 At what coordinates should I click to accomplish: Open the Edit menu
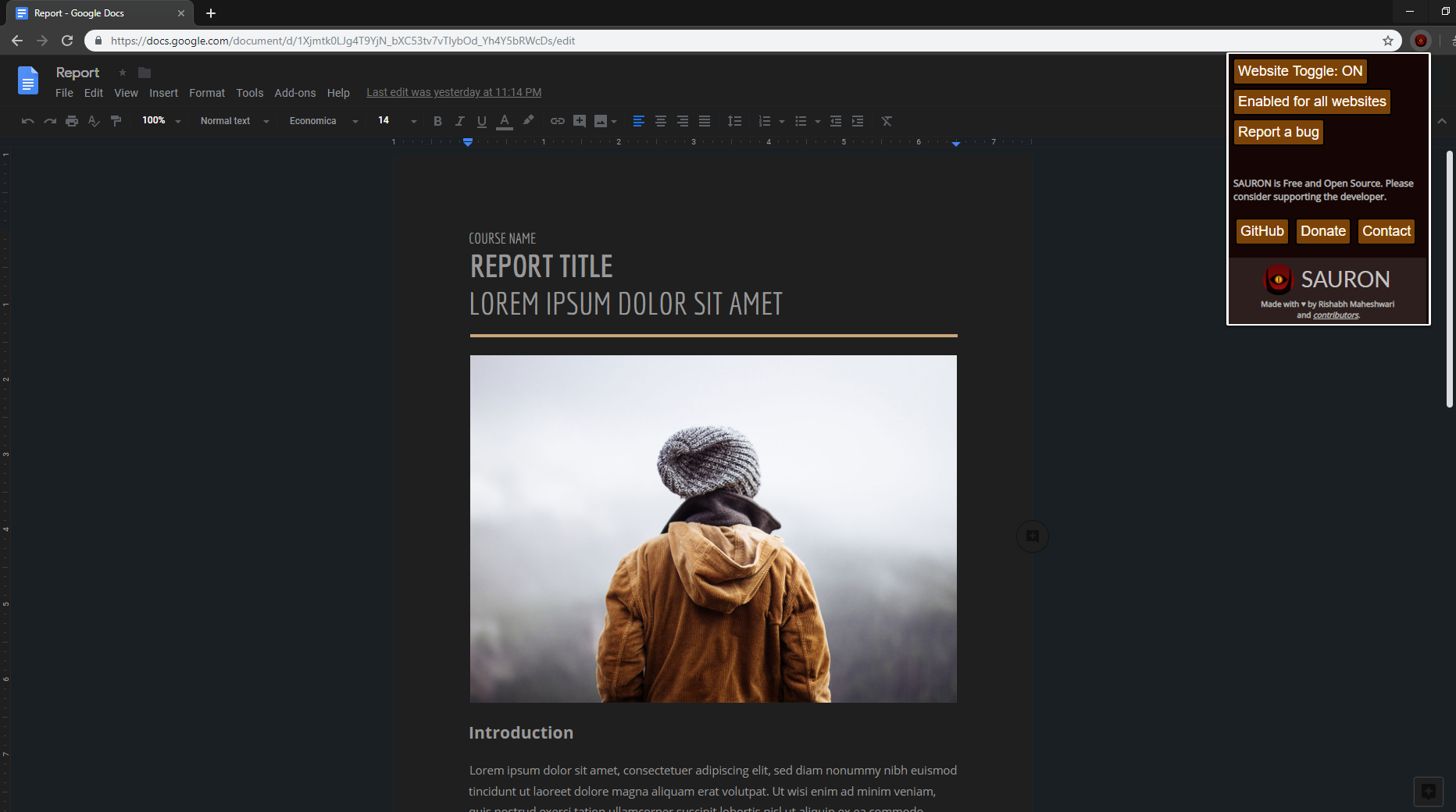point(93,93)
